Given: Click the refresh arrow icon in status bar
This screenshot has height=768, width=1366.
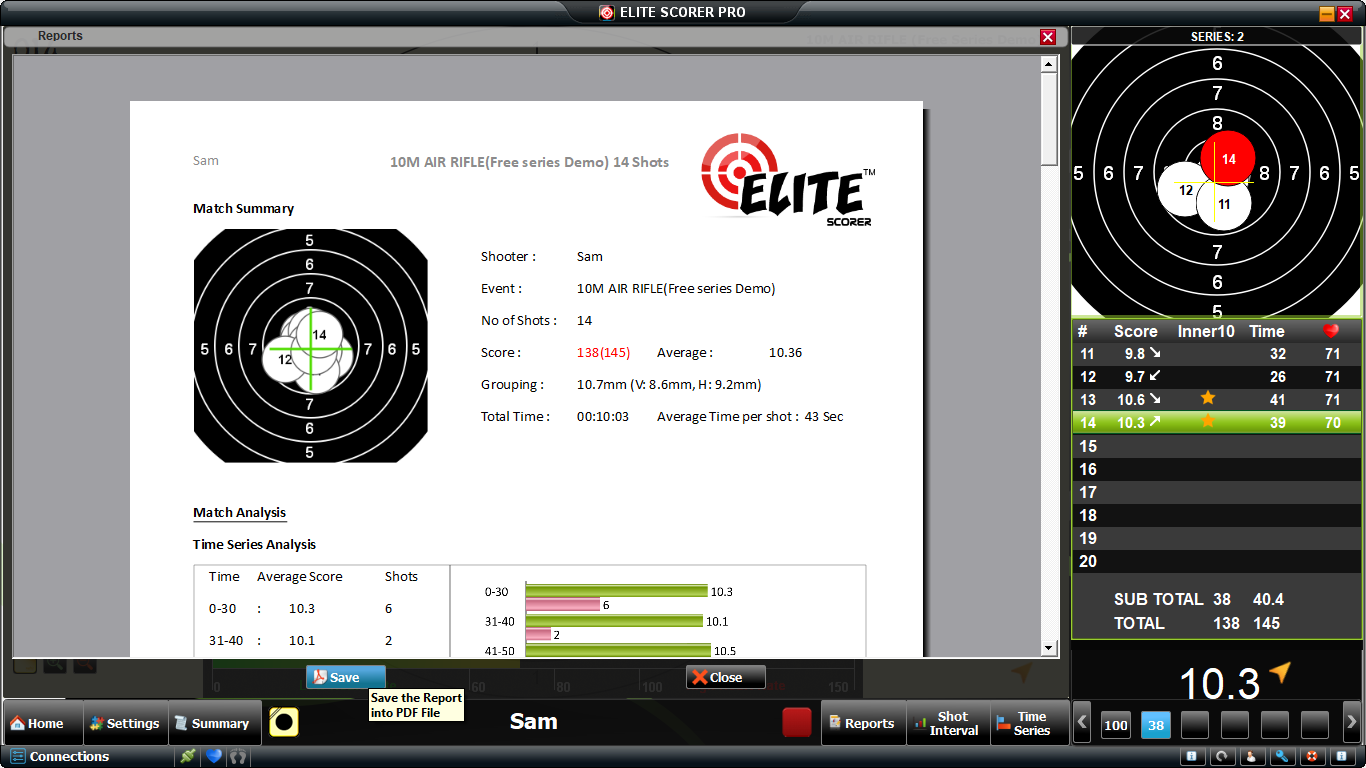Looking at the screenshot, I should pos(1222,756).
